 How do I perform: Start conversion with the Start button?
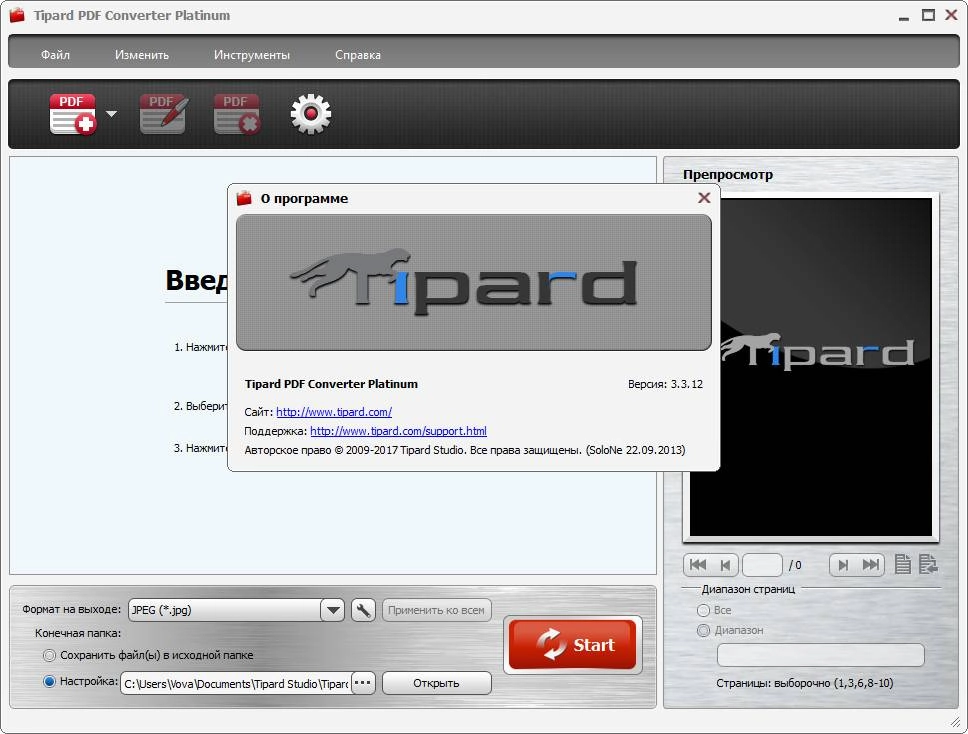tap(573, 644)
